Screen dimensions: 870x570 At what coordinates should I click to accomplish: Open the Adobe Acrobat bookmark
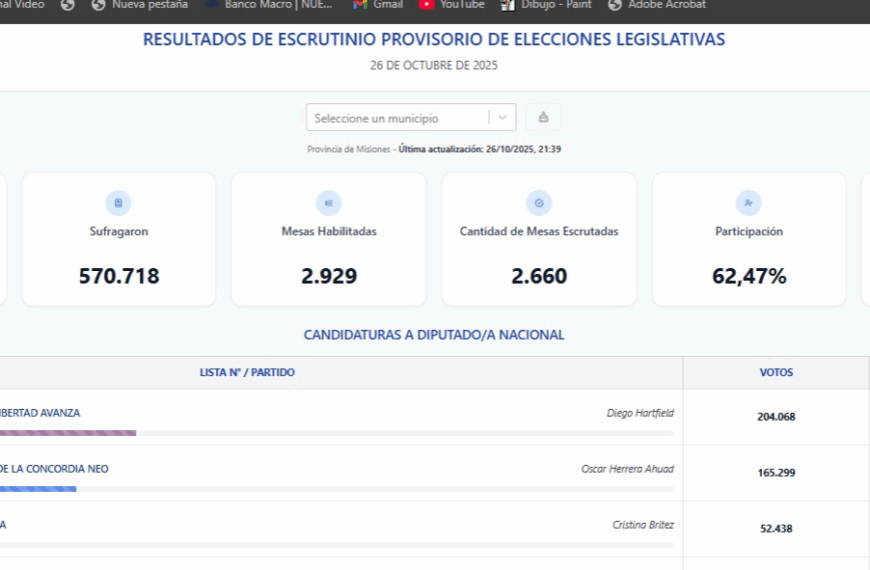pos(657,5)
